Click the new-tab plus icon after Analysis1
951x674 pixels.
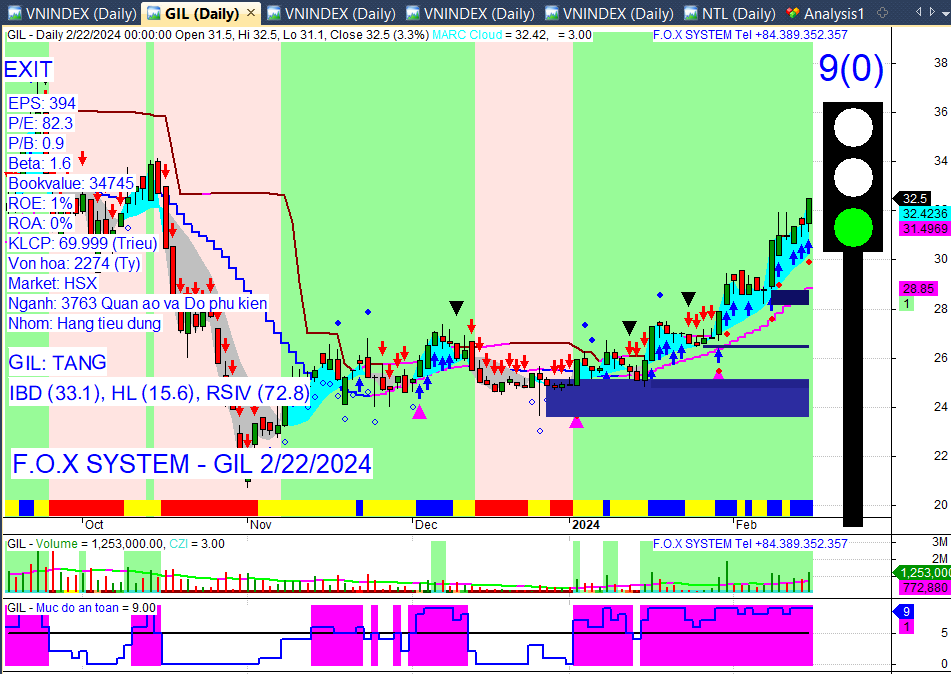coord(882,13)
